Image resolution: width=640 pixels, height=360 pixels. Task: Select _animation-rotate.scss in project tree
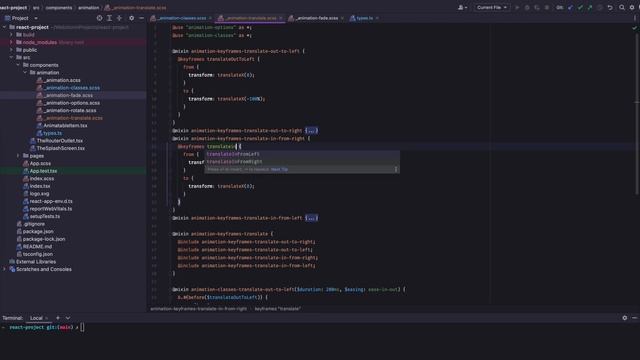70,110
